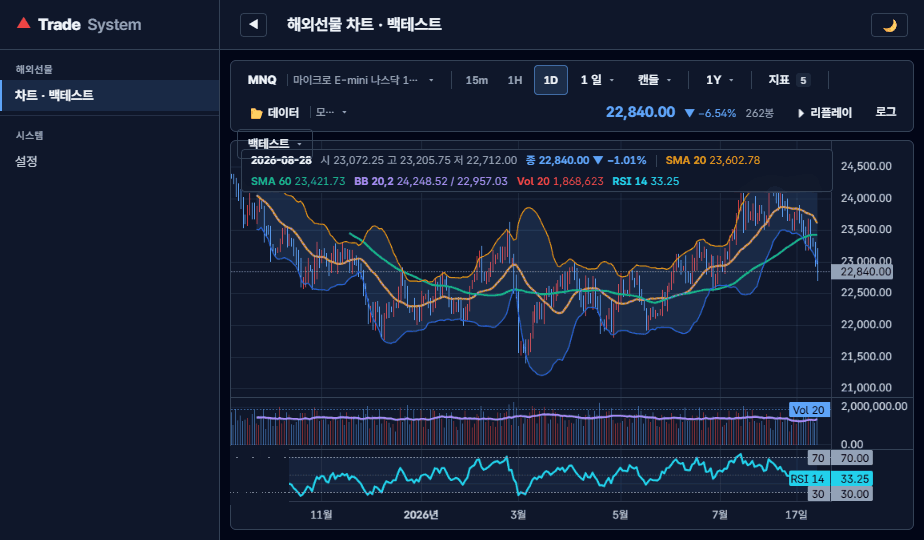Viewport: 924px width, 540px height.
Task: Open the 캔들 chart type dropdown
Action: click(654, 80)
